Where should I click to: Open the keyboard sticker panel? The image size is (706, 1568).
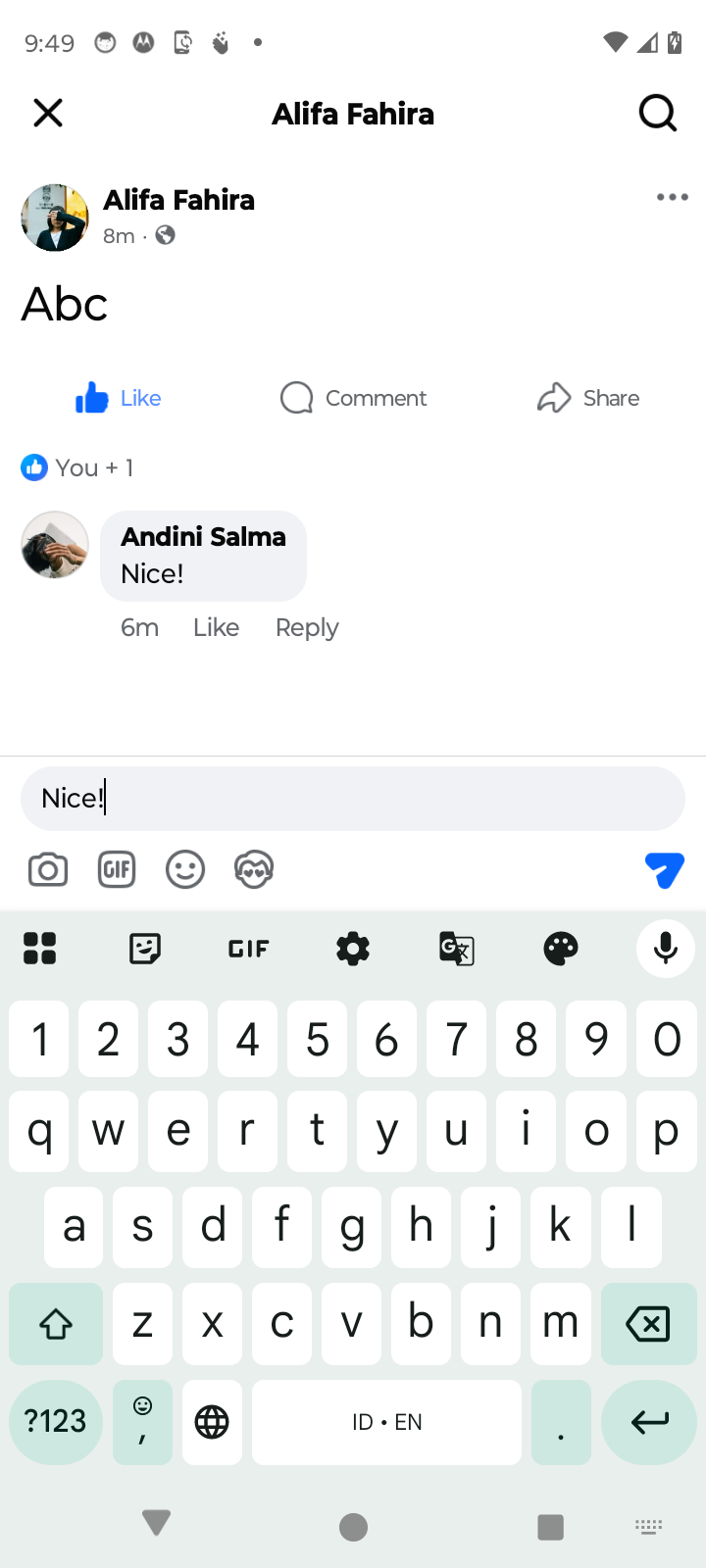click(145, 949)
